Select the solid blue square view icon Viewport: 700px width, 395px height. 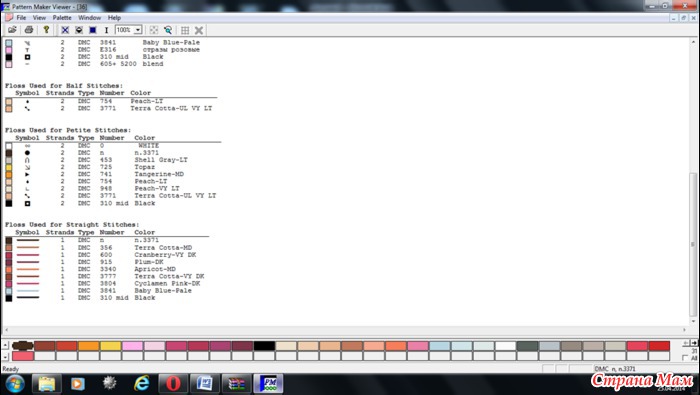pyautogui.click(x=93, y=30)
